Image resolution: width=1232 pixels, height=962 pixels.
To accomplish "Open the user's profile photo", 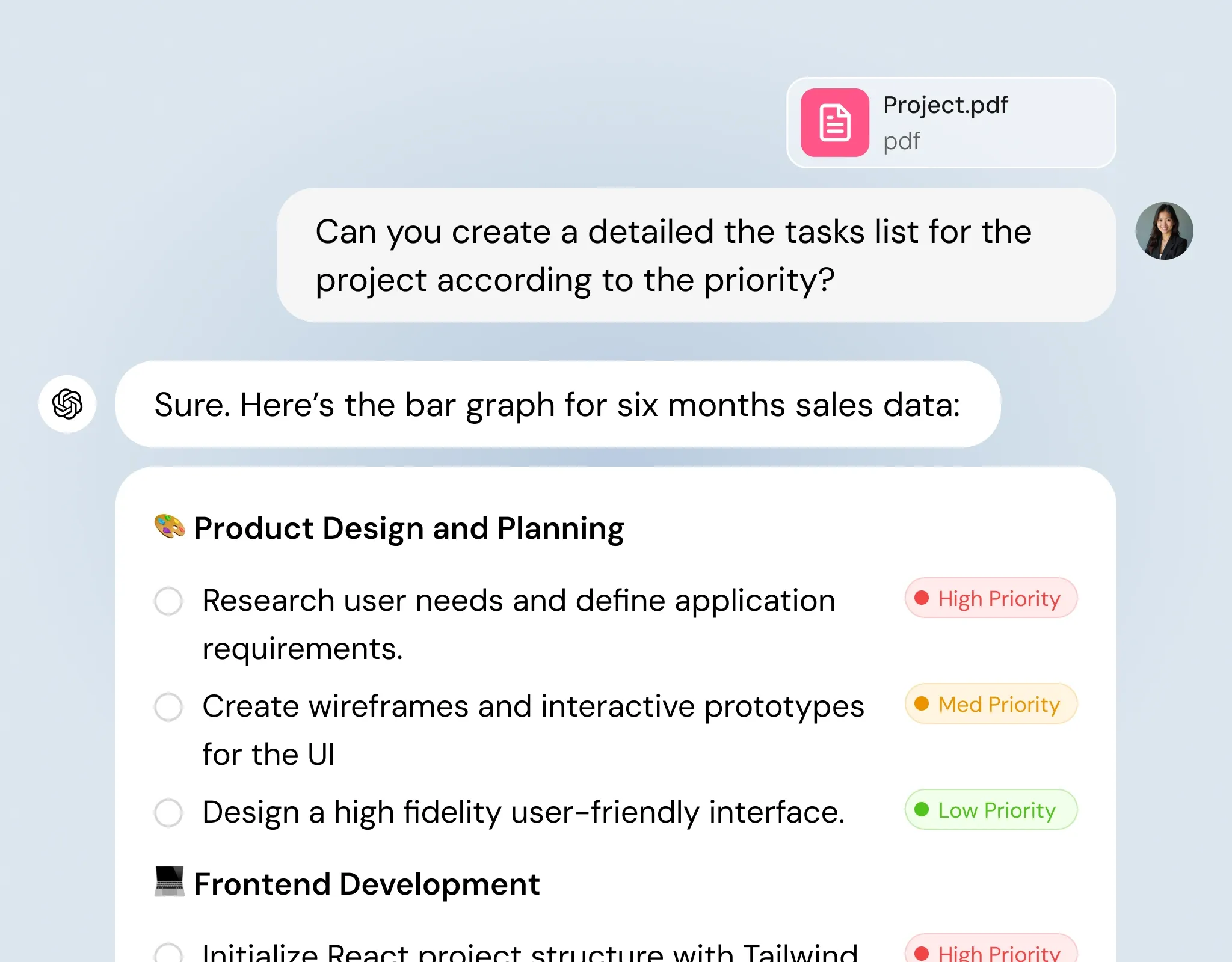I will pyautogui.click(x=1164, y=231).
